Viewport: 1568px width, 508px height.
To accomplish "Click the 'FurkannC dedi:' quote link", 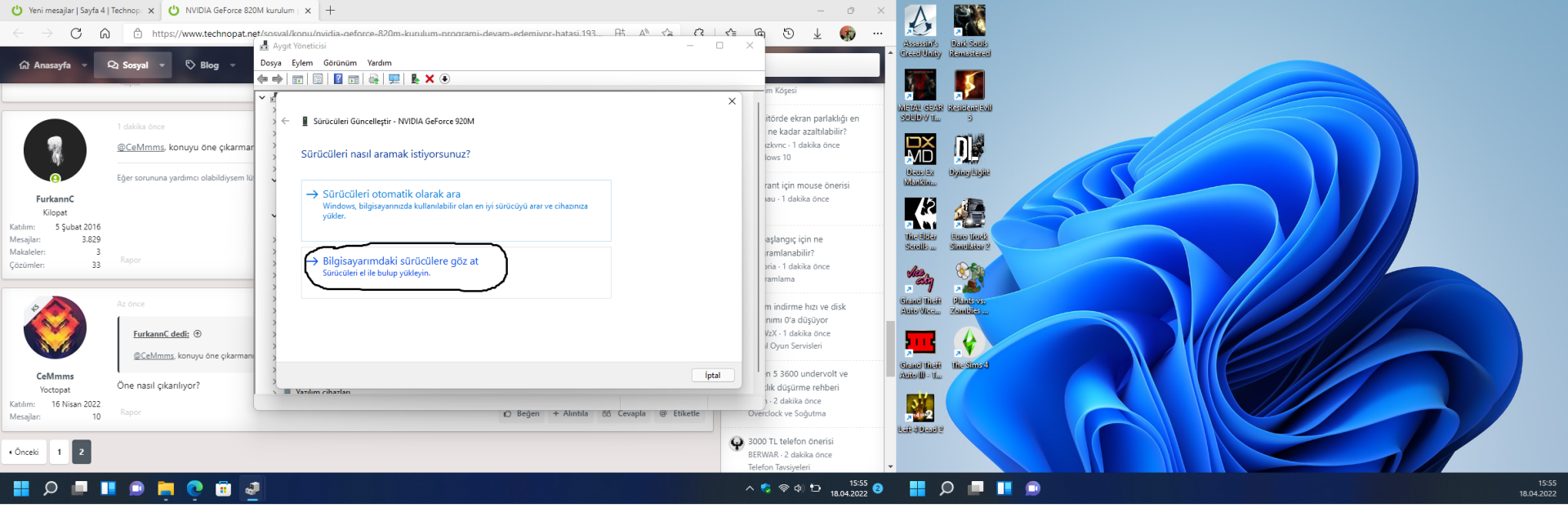I will point(161,334).
